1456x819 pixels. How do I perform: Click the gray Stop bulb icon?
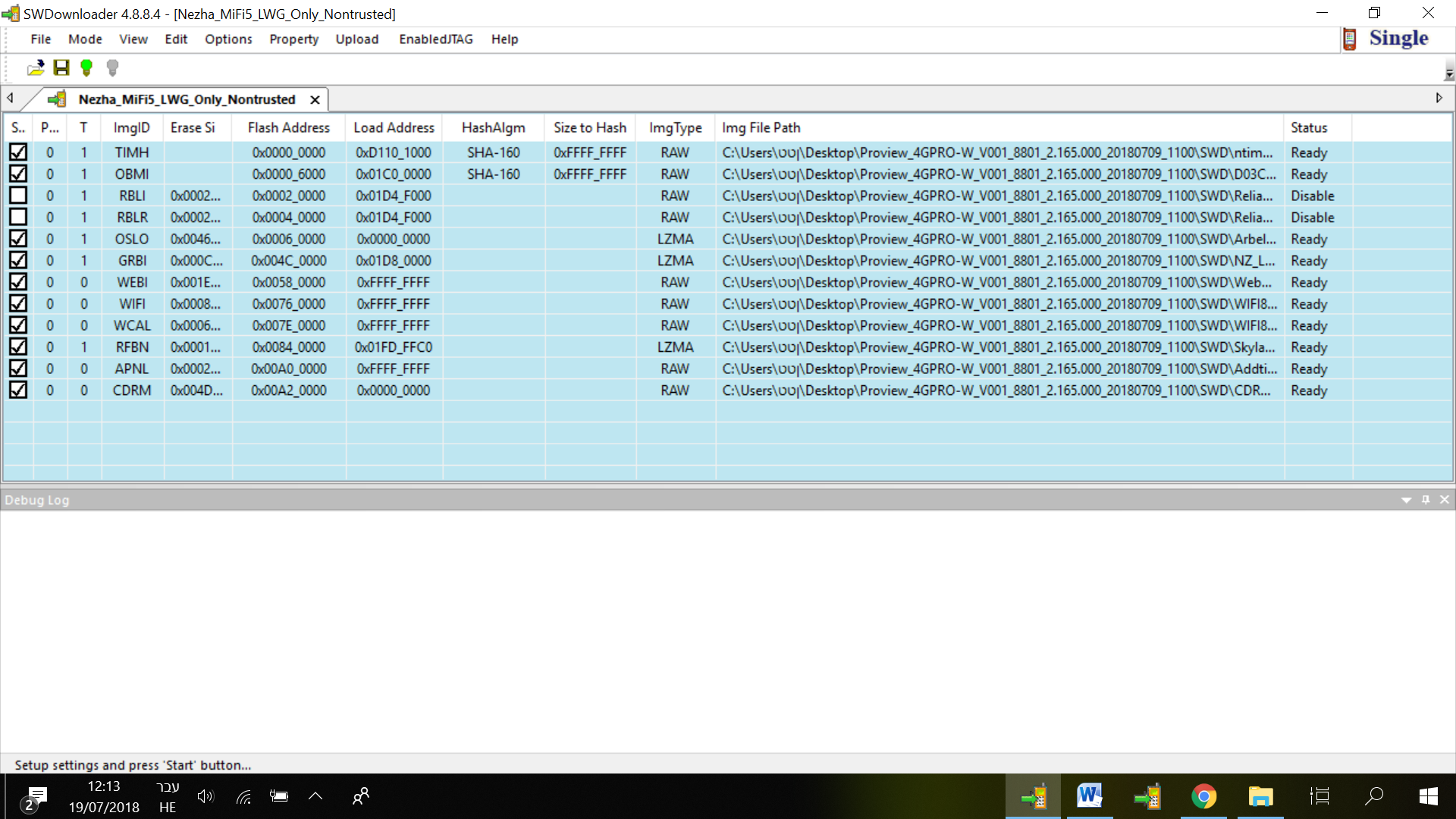coord(112,68)
